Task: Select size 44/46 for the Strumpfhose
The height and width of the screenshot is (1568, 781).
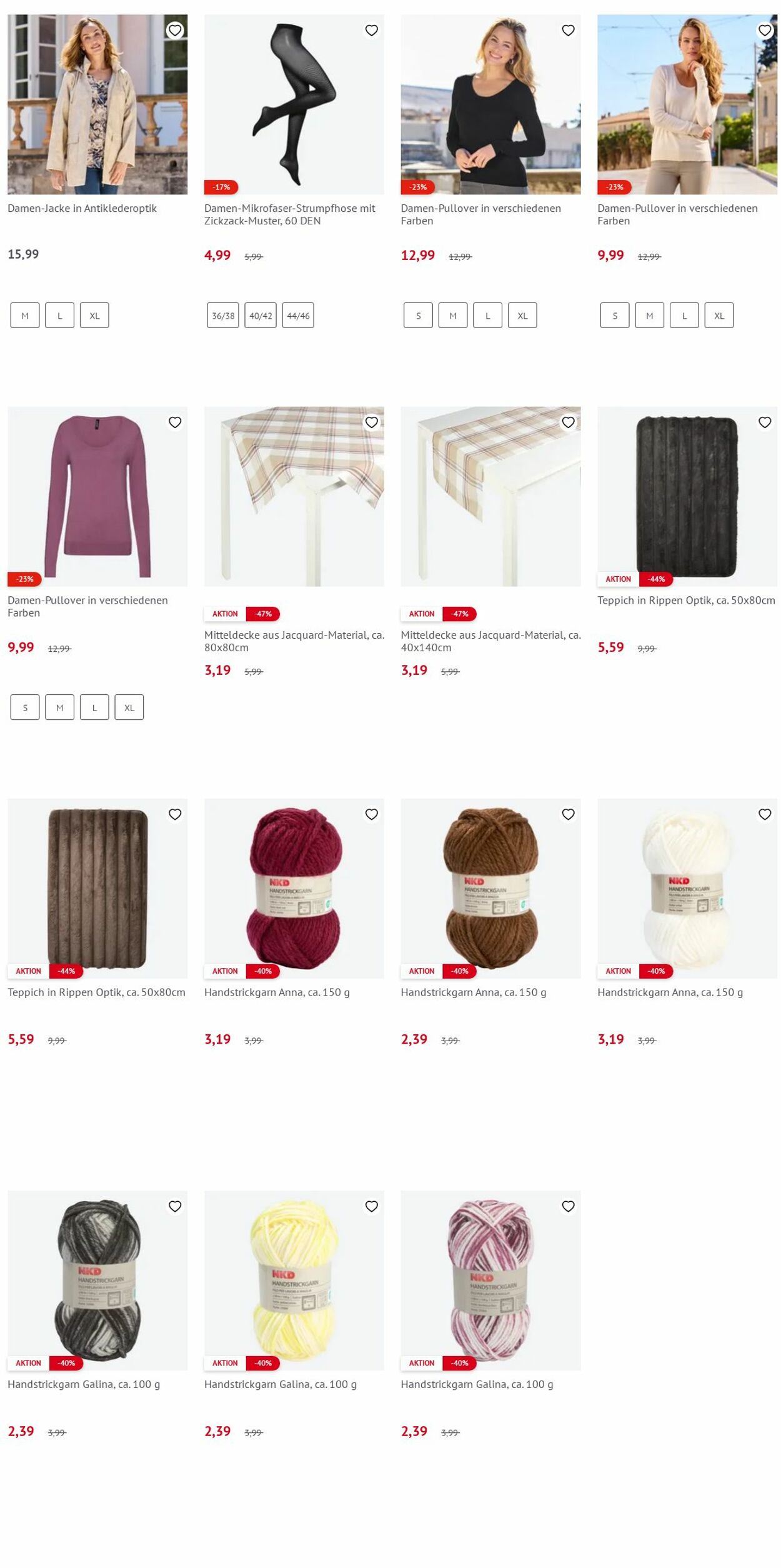Action: pos(298,316)
